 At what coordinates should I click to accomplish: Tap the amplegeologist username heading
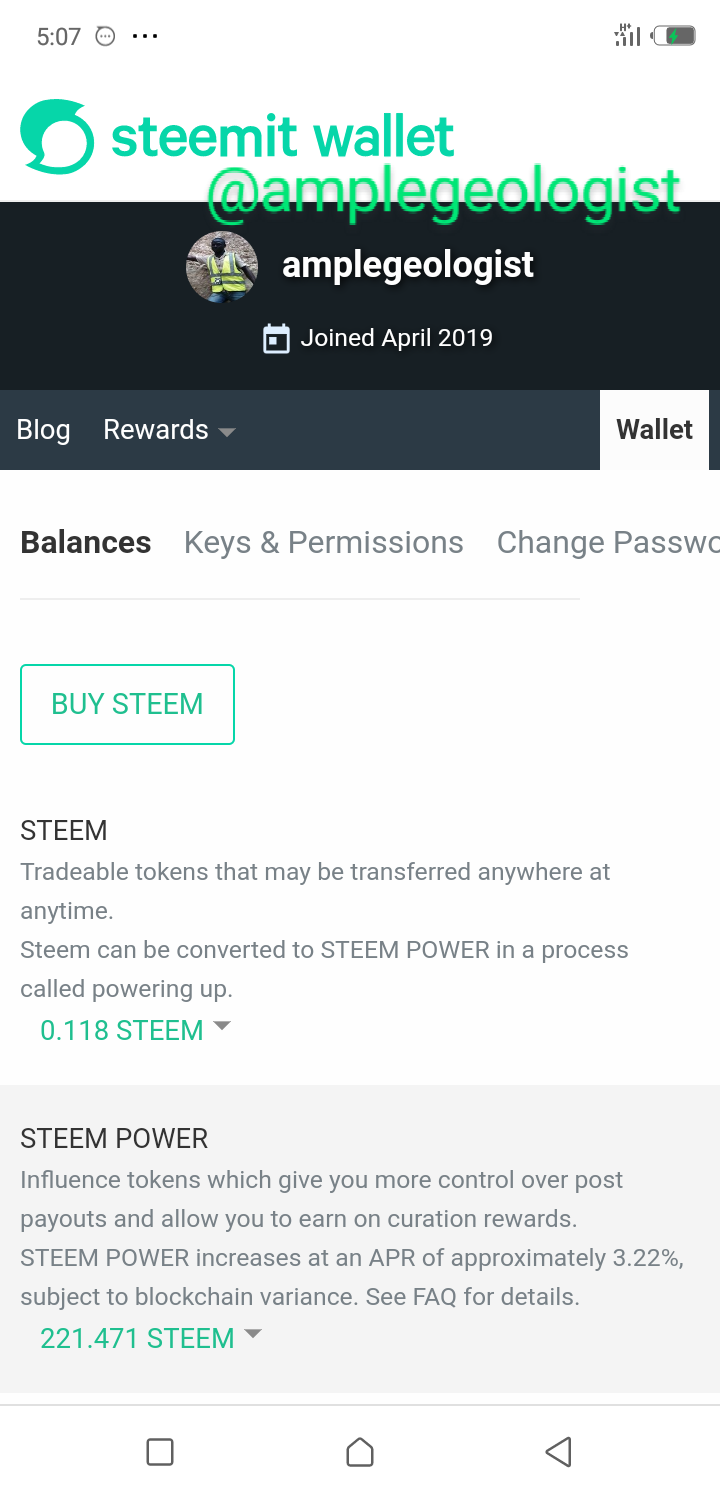click(408, 265)
